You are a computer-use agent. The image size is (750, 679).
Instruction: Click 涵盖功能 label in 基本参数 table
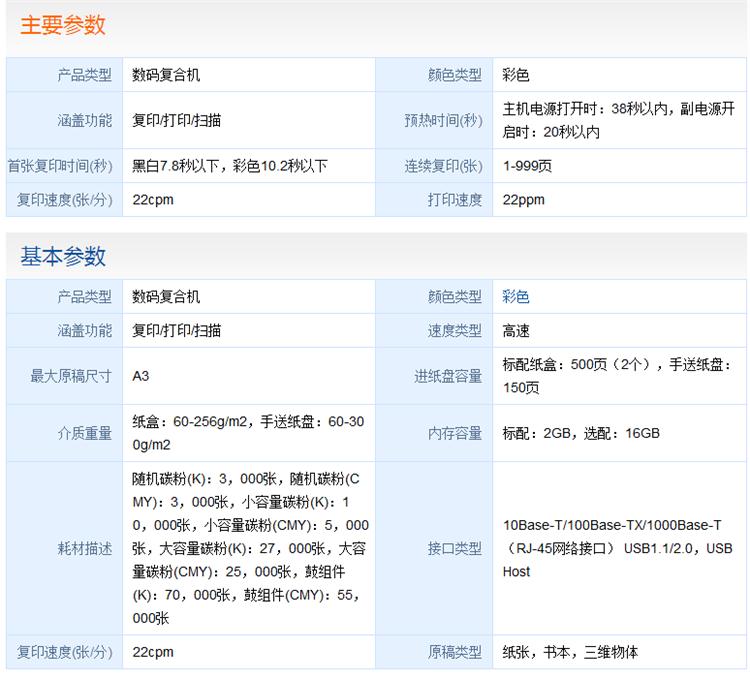tap(85, 331)
